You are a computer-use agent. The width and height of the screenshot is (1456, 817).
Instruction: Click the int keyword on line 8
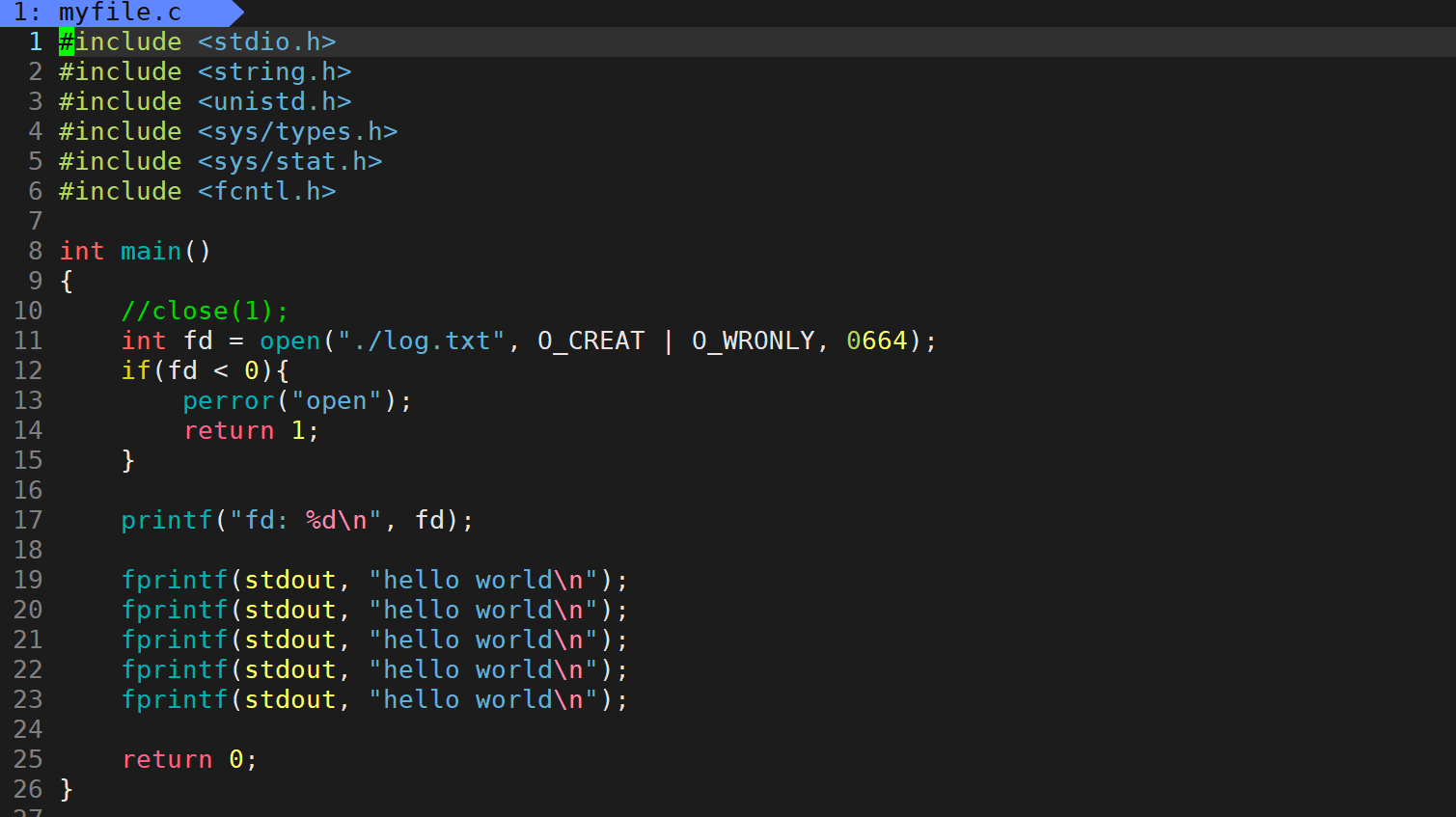click(x=82, y=251)
